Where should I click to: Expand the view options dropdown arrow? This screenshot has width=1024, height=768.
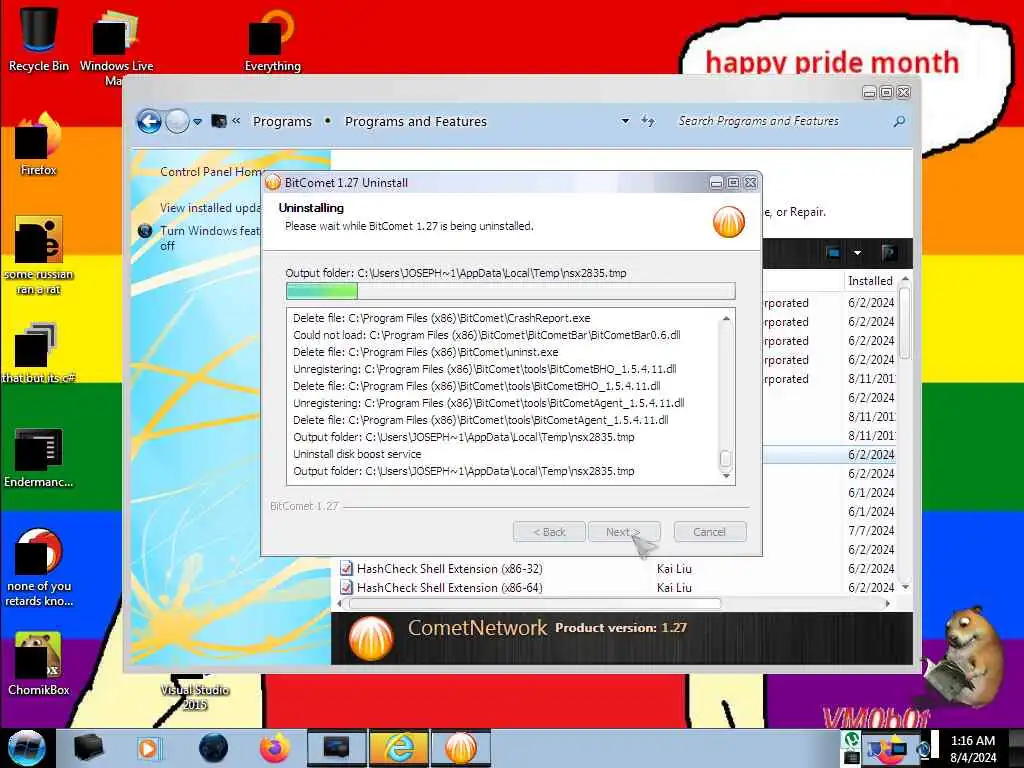pos(857,253)
